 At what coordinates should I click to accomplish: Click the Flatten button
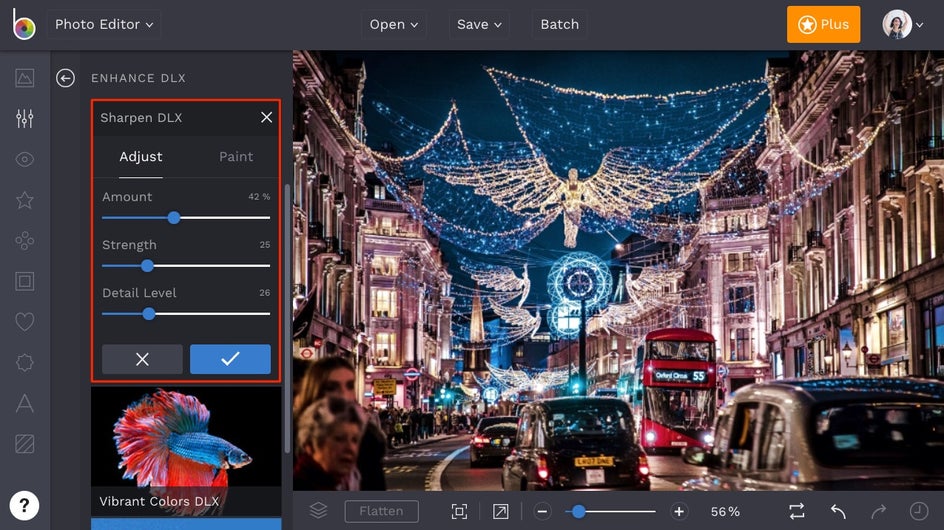pos(381,511)
